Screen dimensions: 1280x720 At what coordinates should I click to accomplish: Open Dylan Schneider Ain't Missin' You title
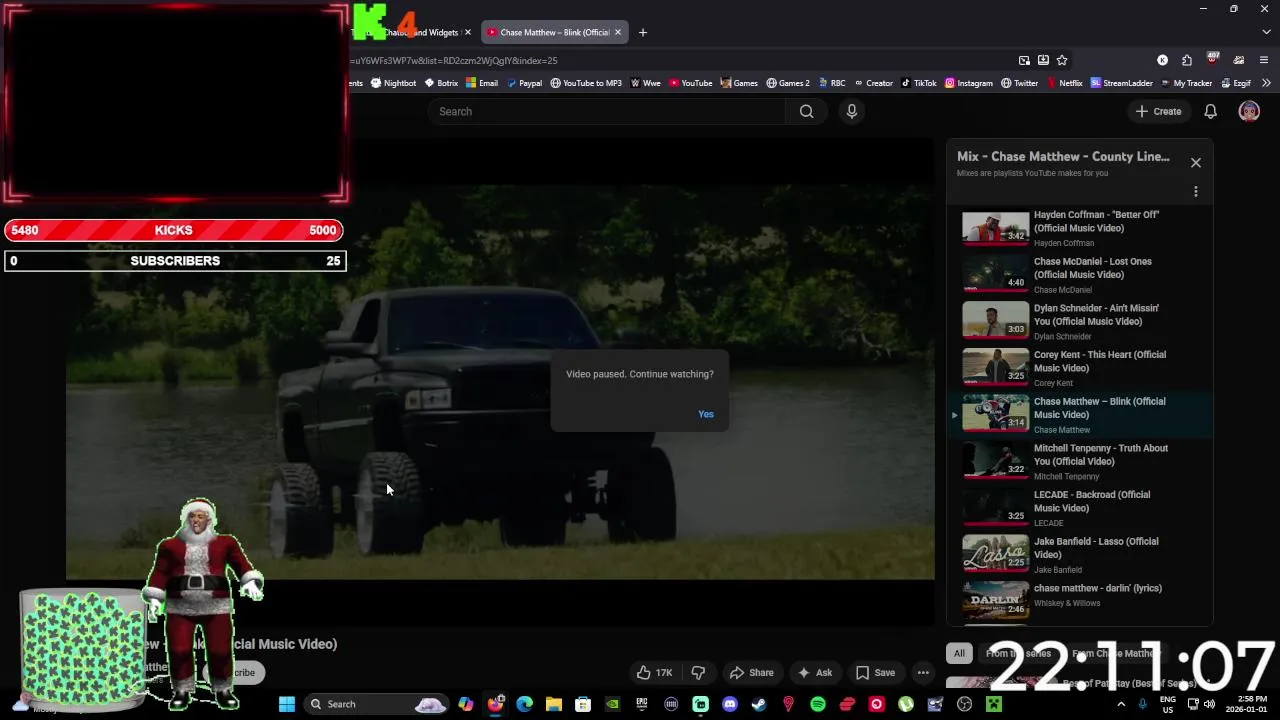point(1096,315)
